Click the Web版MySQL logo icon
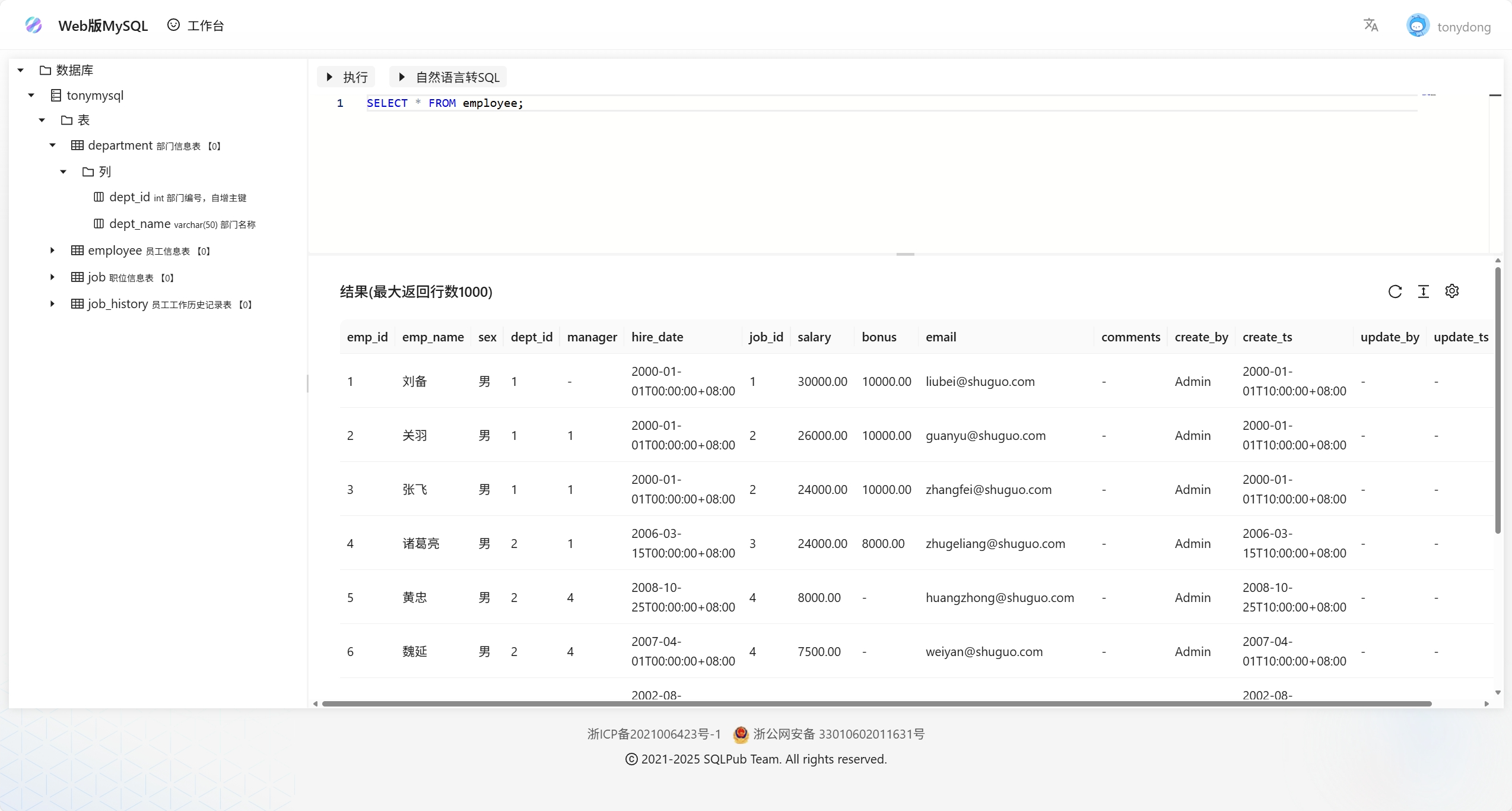The height and width of the screenshot is (811, 1512). tap(34, 25)
